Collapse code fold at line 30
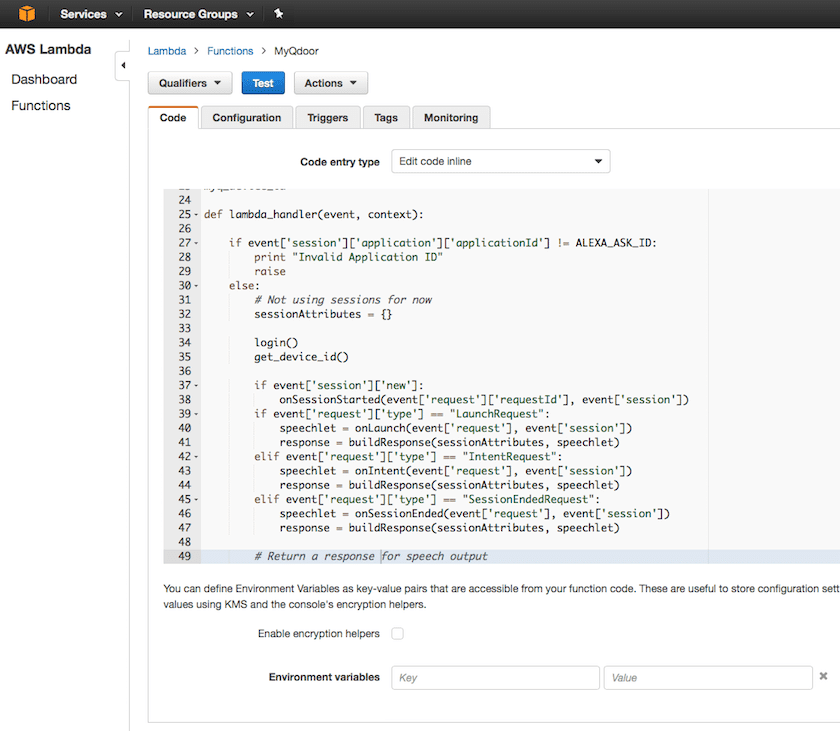 click(x=196, y=286)
